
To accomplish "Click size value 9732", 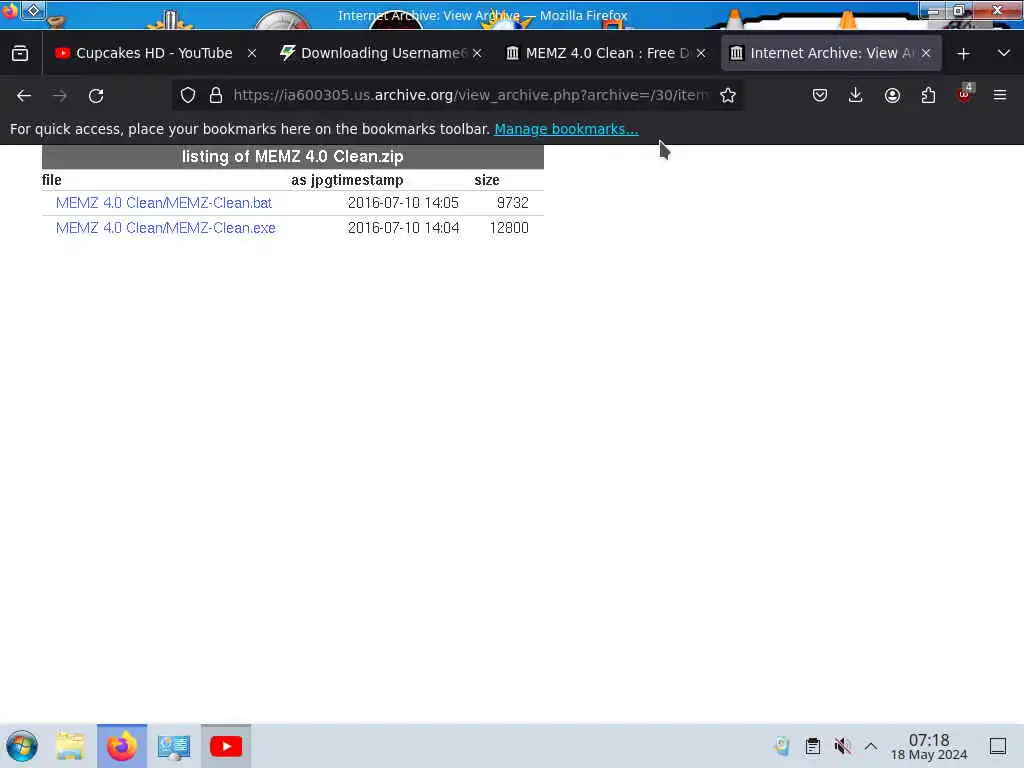I will coord(513,203).
